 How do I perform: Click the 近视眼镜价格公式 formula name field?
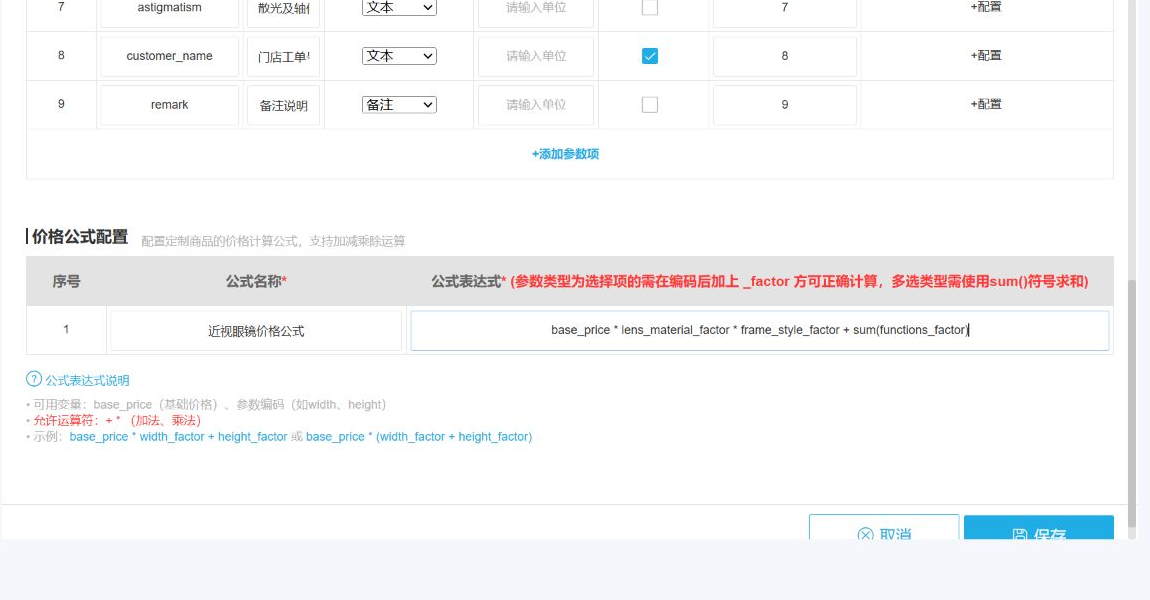(256, 331)
